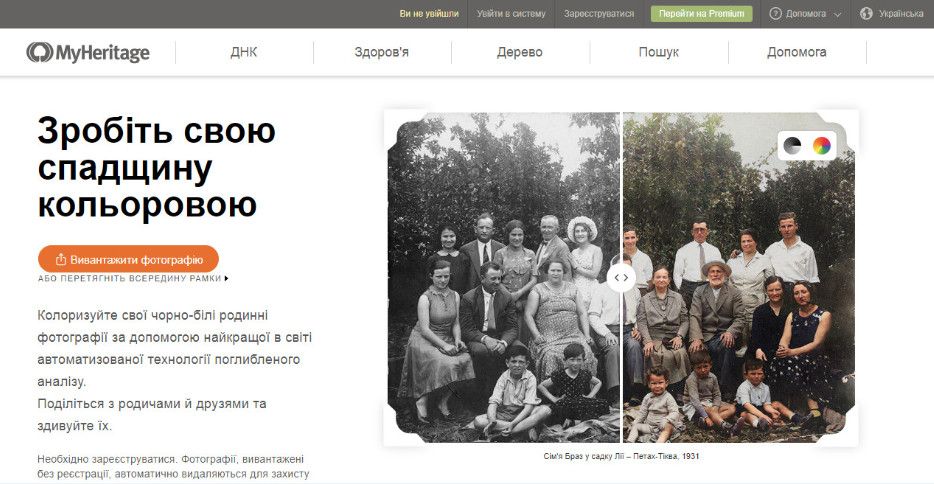Click Зареєструватися link
934x484 pixels.
point(599,14)
